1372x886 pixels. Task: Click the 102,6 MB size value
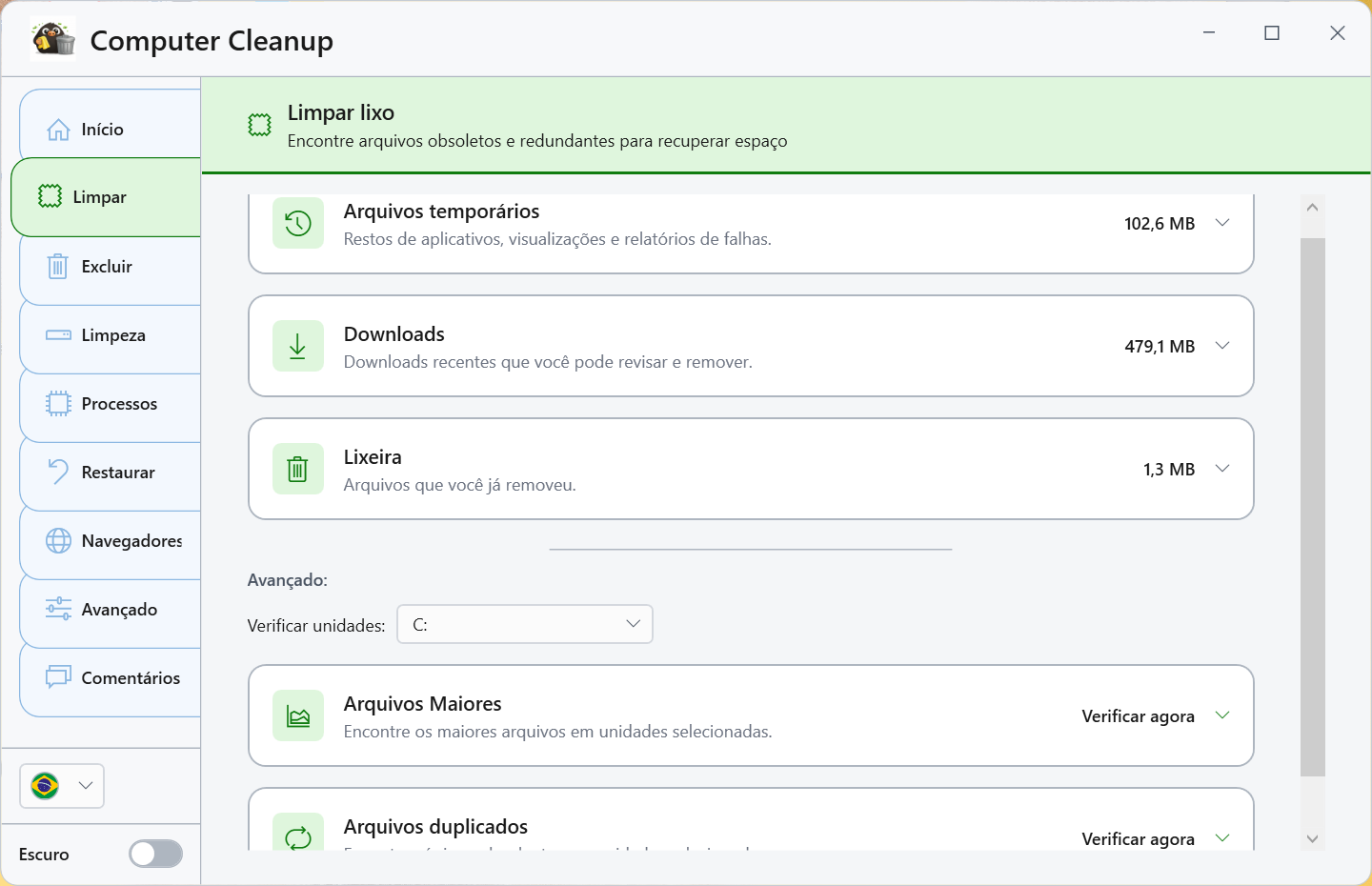click(x=1160, y=224)
